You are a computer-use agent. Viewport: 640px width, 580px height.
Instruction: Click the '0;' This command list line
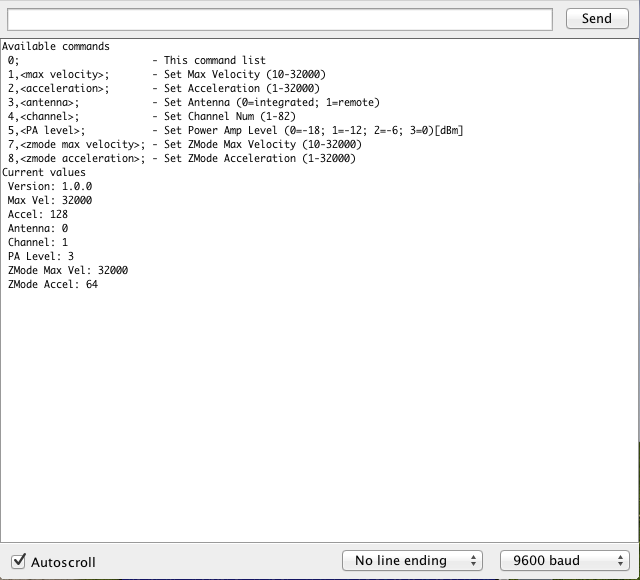click(137, 60)
